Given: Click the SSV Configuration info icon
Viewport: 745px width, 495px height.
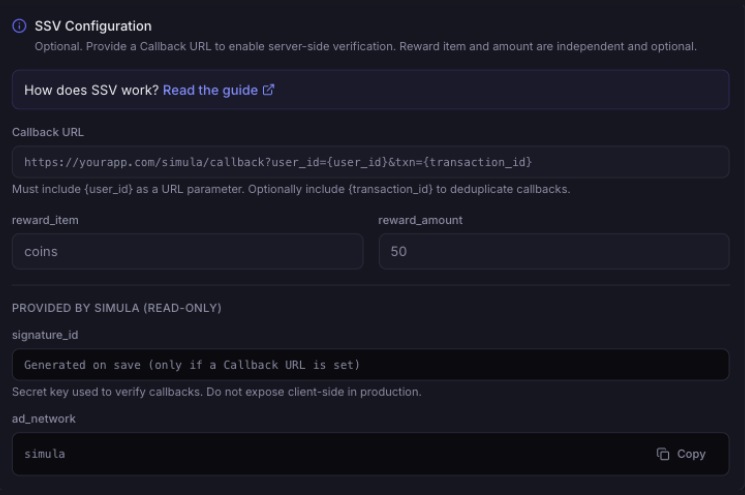Looking at the screenshot, I should click(x=19, y=26).
